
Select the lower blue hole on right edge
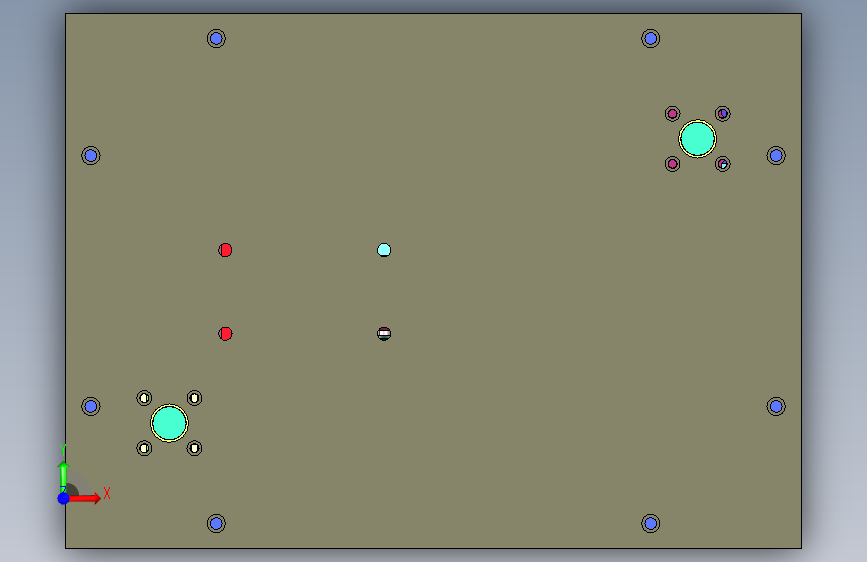coord(776,407)
